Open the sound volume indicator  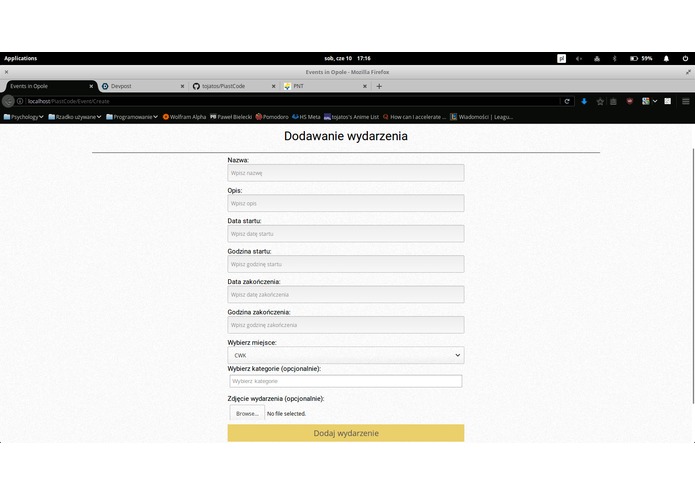coord(579,58)
